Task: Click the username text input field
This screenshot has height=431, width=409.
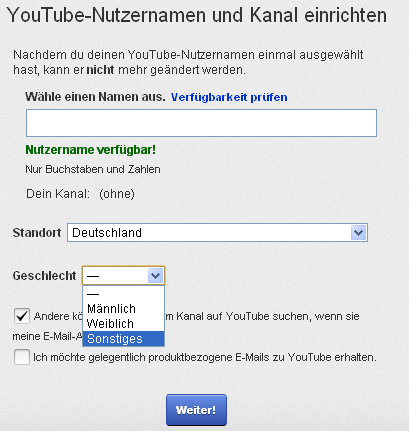Action: (201, 123)
